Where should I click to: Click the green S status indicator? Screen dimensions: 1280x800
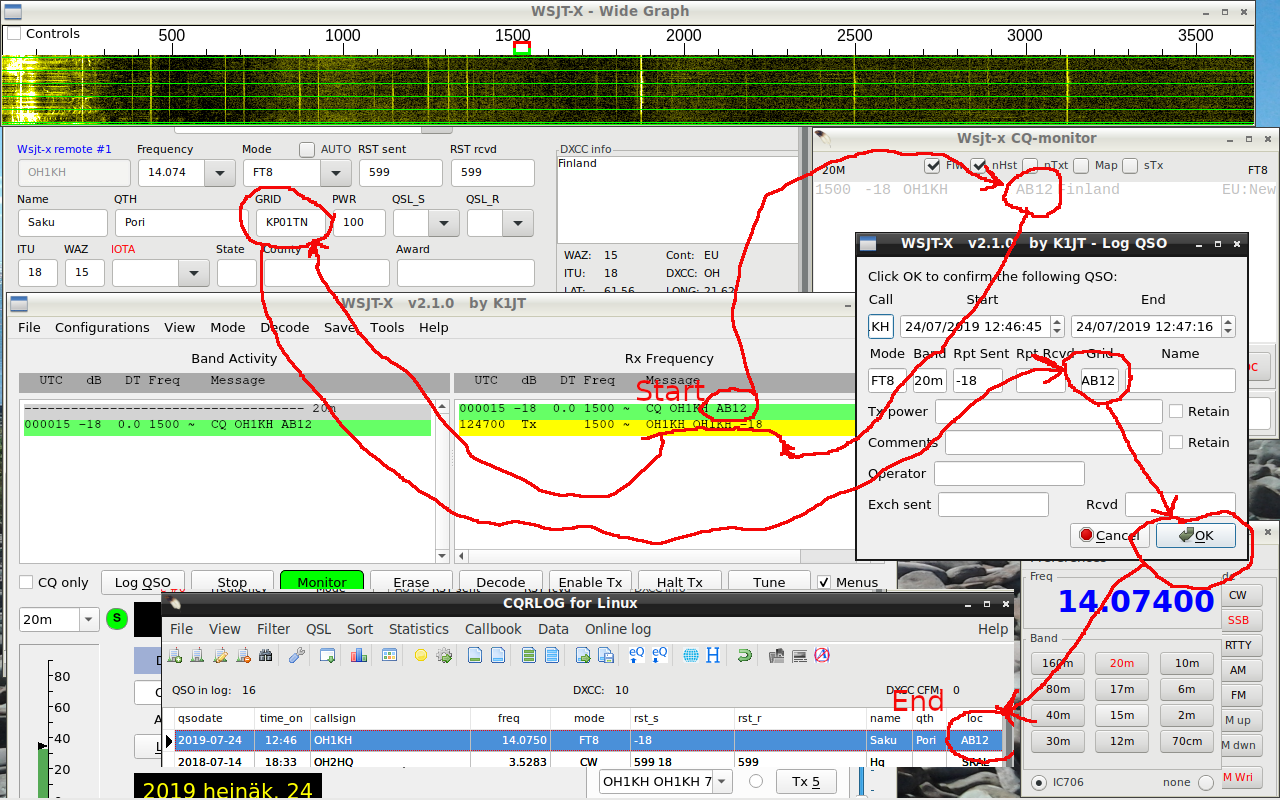pyautogui.click(x=117, y=619)
